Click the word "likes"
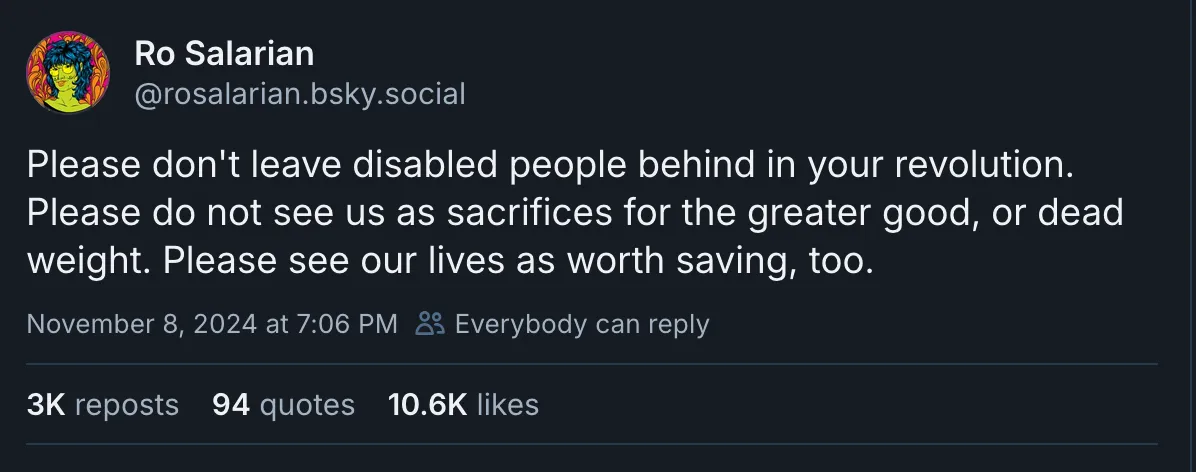 click(508, 404)
